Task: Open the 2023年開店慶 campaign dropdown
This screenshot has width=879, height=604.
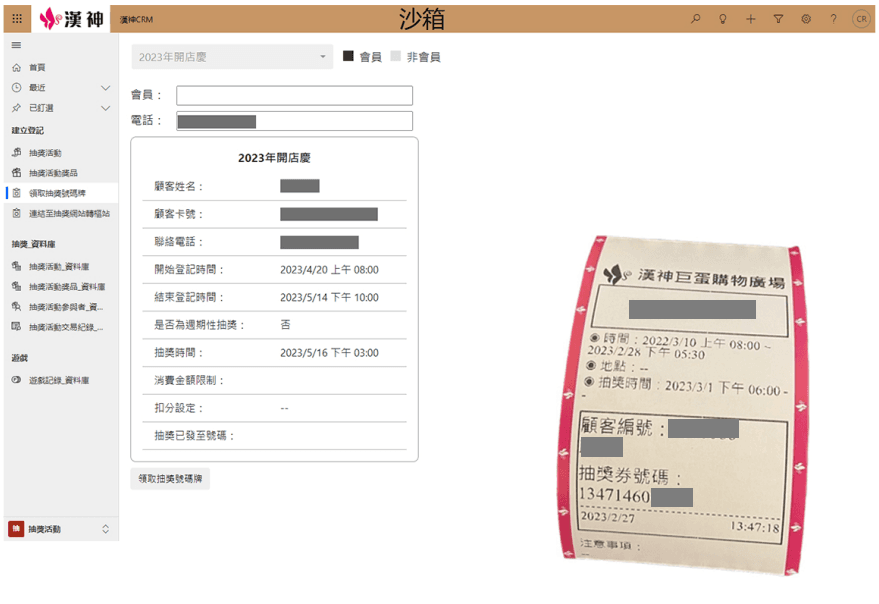Action: [x=232, y=57]
